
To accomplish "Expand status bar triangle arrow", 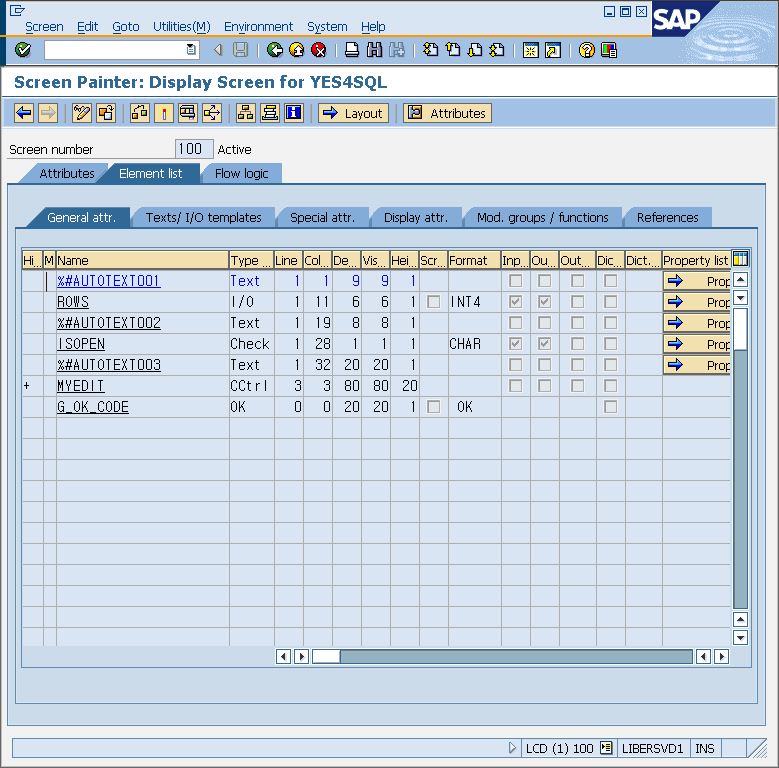I will (x=512, y=748).
